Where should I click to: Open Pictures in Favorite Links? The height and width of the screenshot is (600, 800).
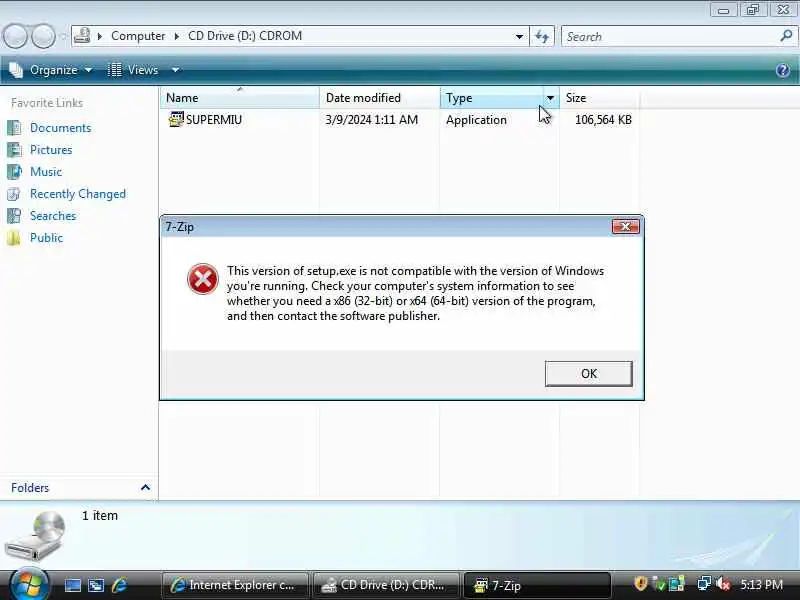coord(51,149)
